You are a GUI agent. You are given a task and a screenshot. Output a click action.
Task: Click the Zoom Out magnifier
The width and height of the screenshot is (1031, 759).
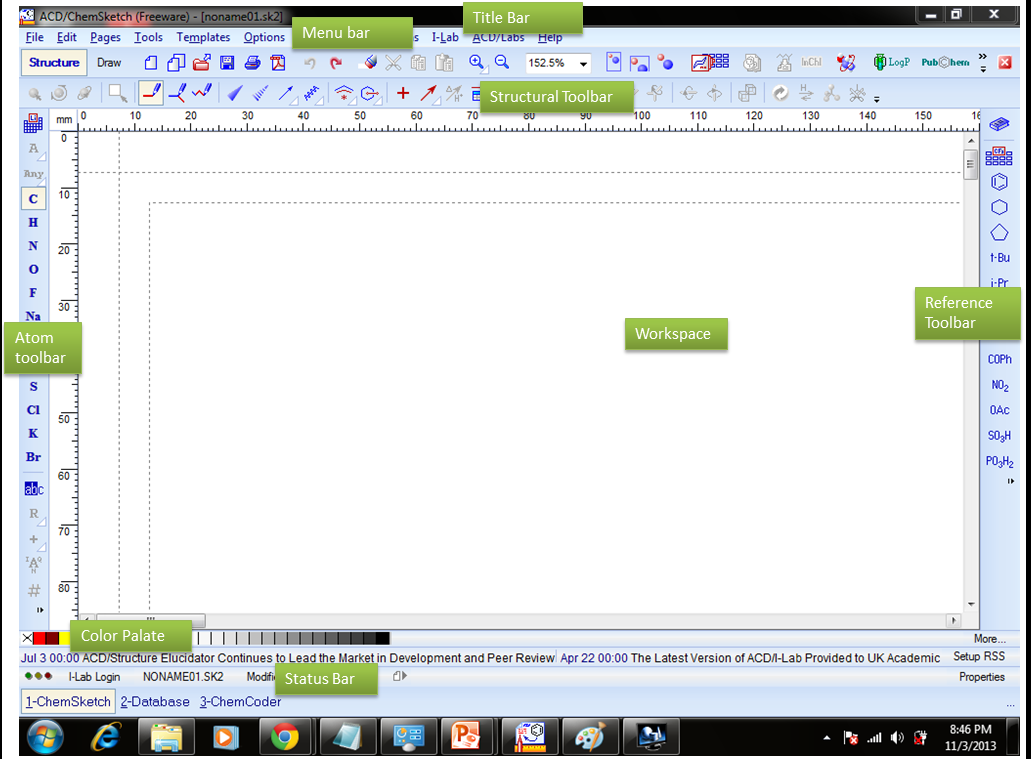(502, 62)
